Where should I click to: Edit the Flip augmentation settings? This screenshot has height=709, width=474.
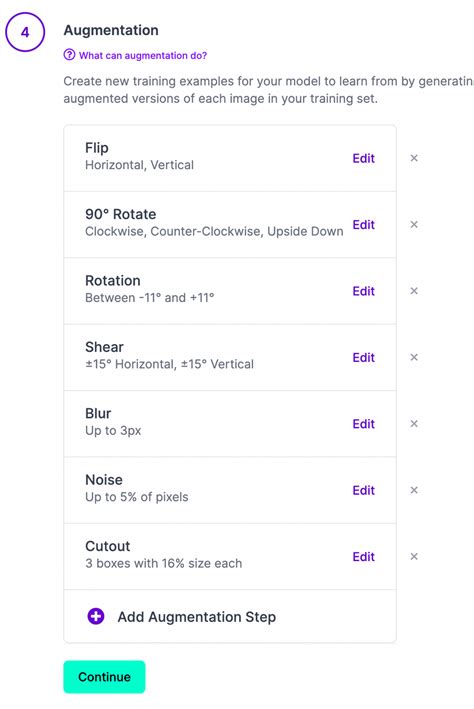point(364,158)
